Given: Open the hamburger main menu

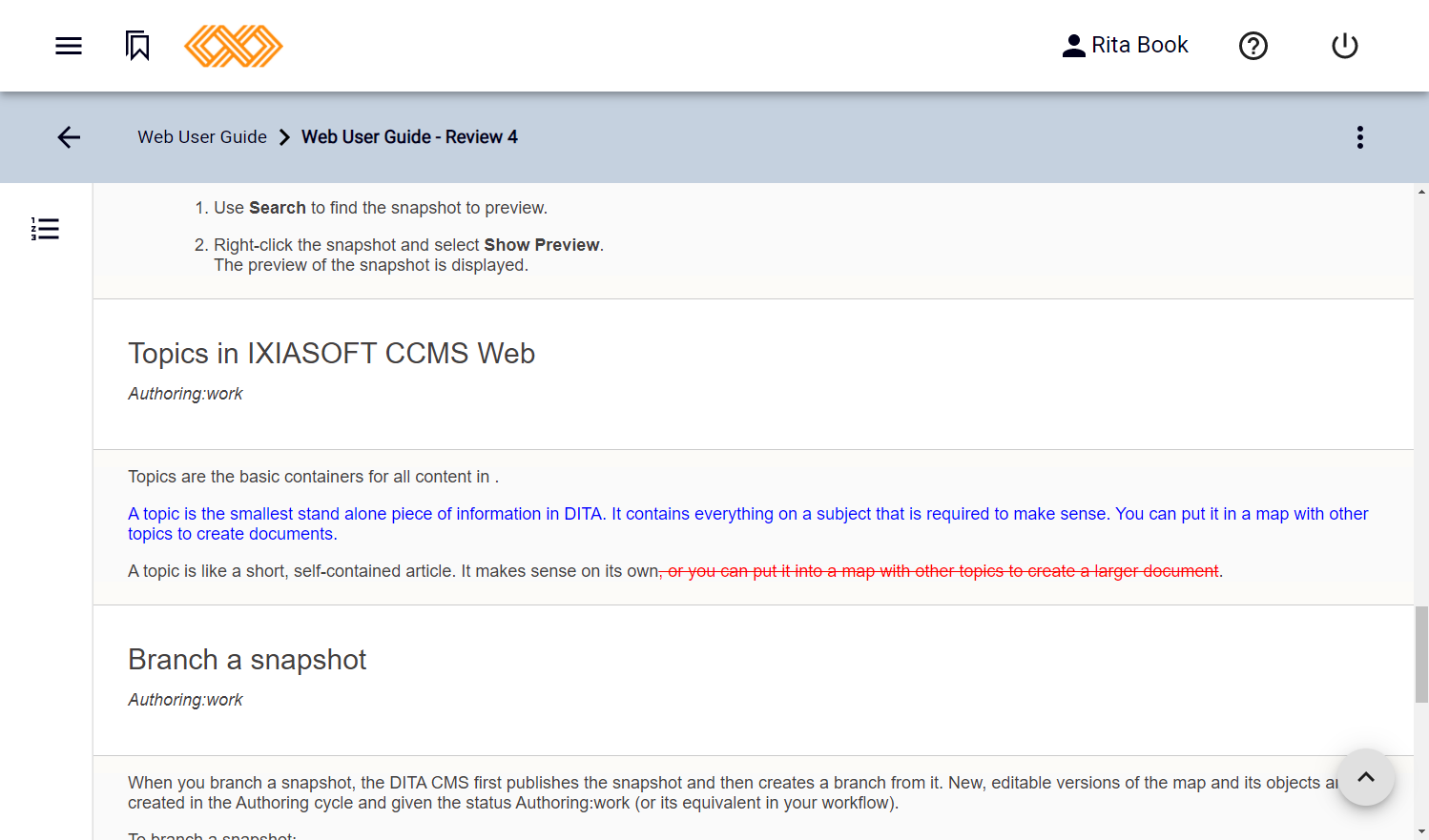Looking at the screenshot, I should 69,46.
